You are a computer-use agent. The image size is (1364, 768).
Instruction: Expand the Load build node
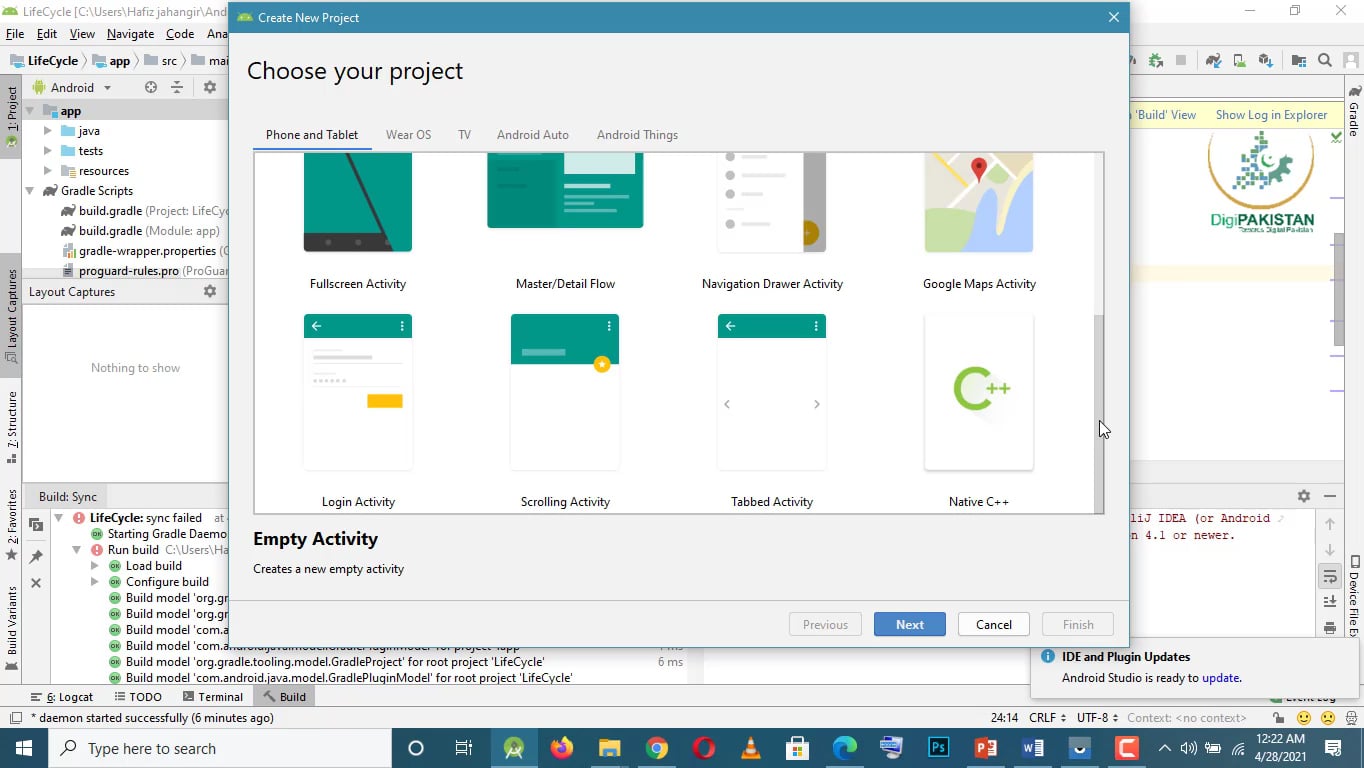point(95,566)
